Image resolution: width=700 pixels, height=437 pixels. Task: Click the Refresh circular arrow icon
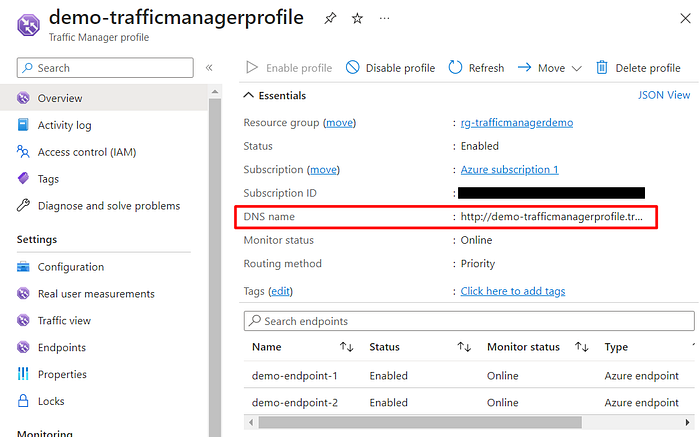click(455, 67)
